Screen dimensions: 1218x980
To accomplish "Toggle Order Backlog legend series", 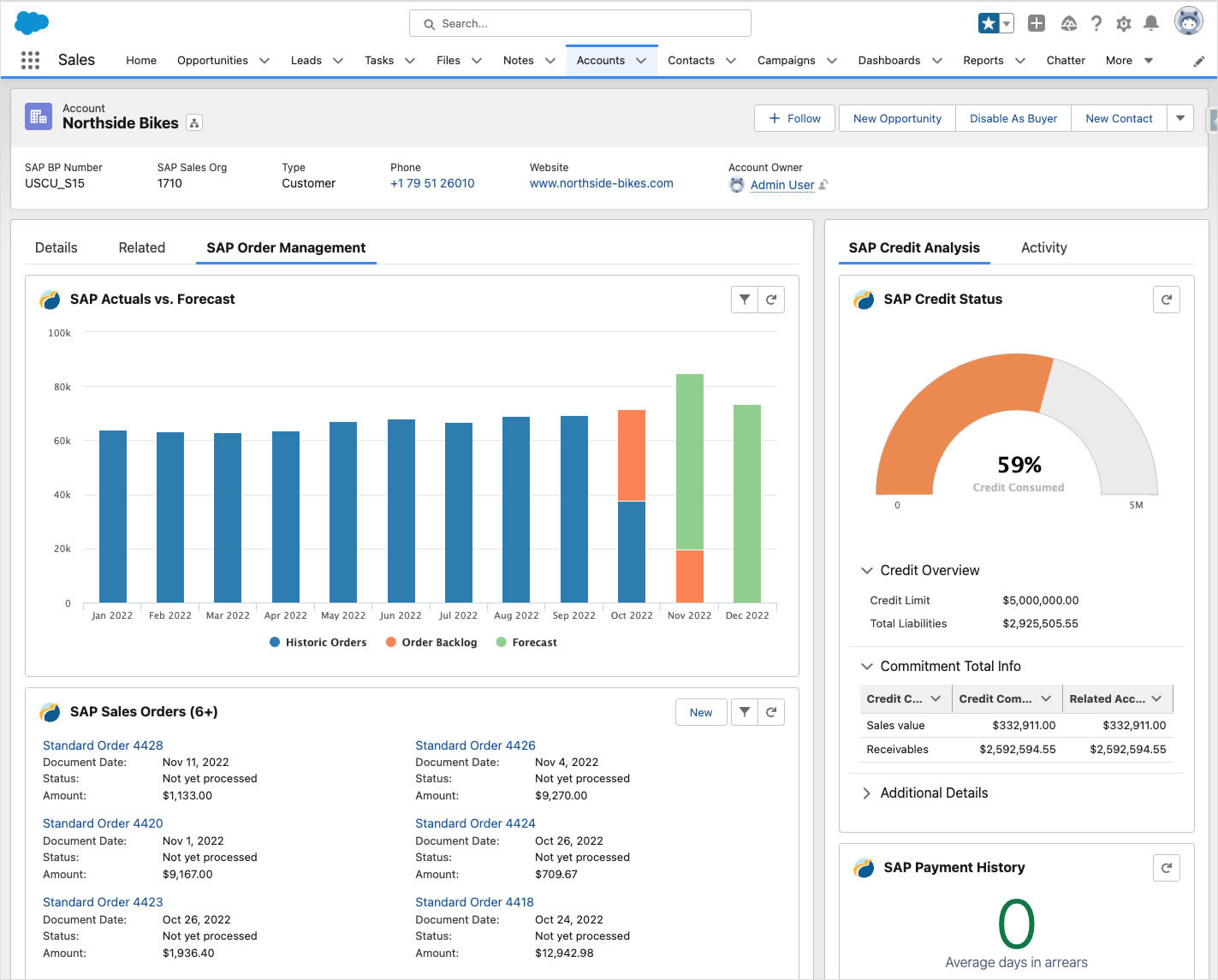I will point(431,642).
